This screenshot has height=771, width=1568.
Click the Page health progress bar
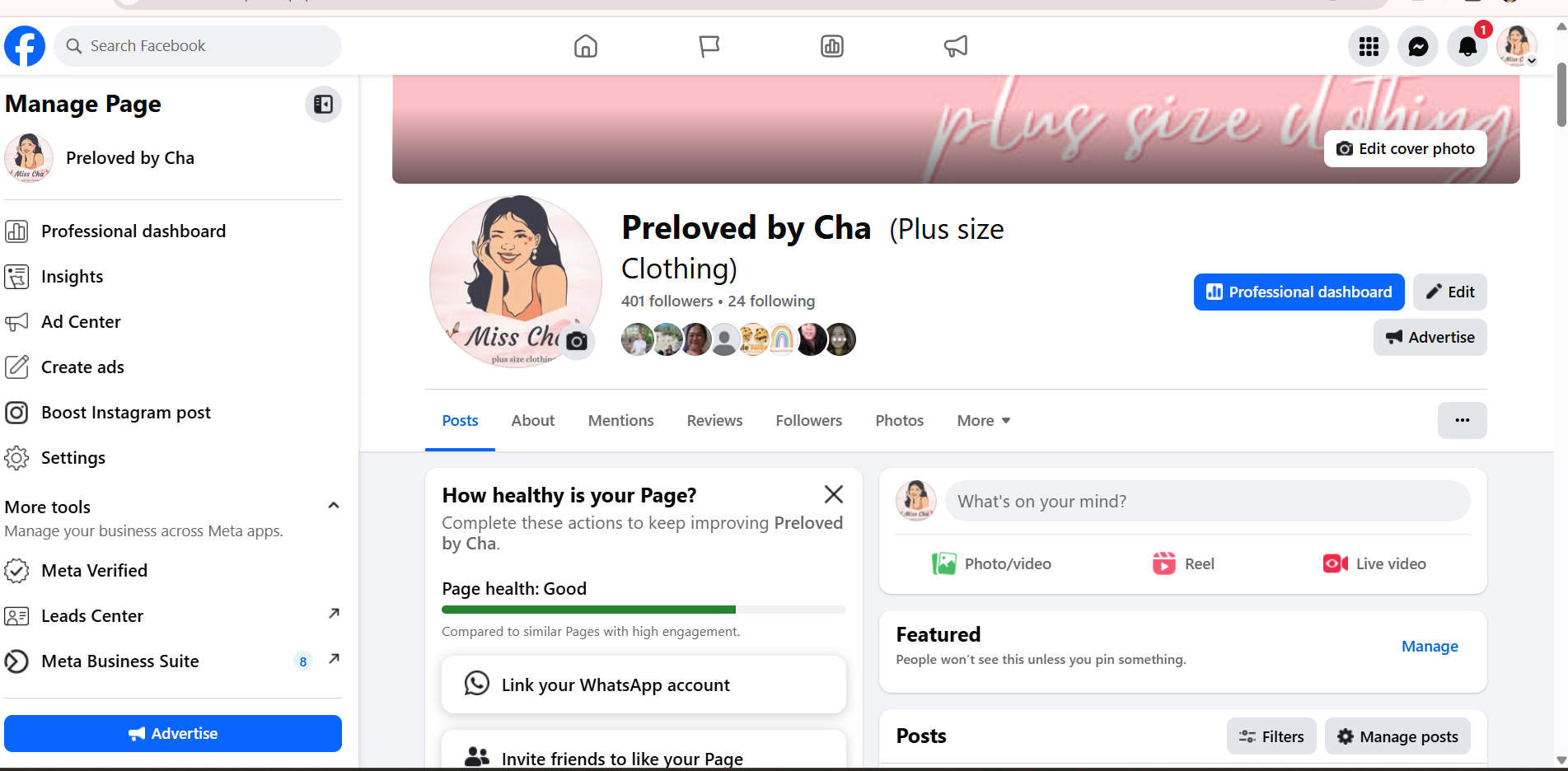644,610
